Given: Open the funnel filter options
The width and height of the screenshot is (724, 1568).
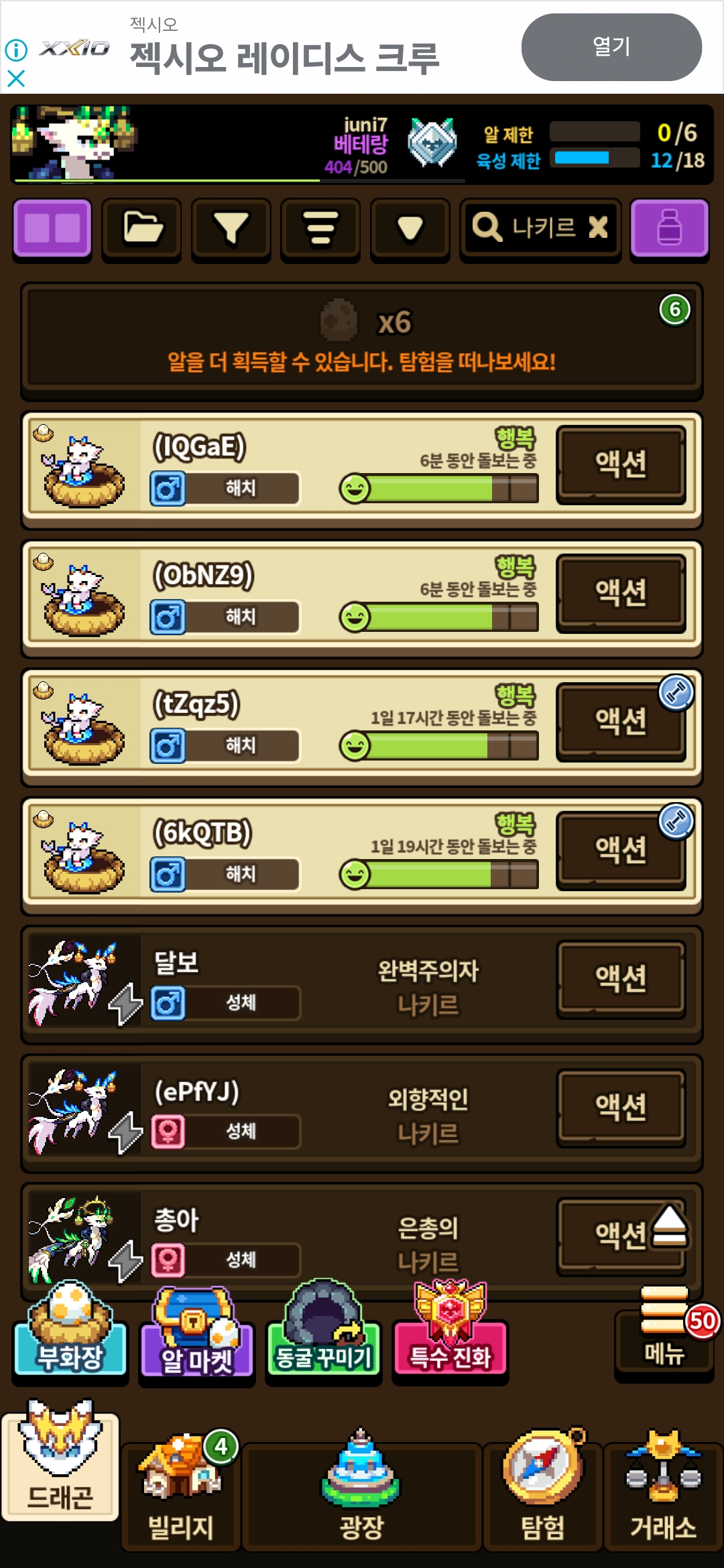Looking at the screenshot, I should pyautogui.click(x=231, y=228).
